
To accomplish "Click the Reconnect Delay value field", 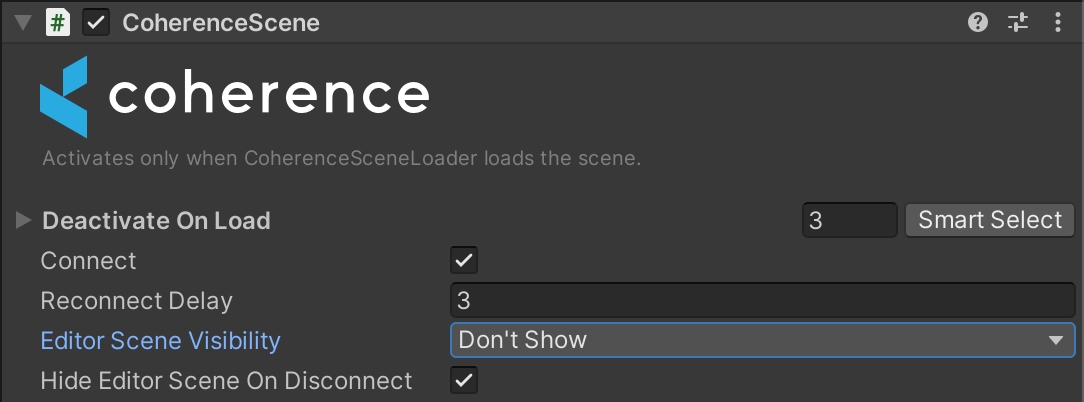I will (x=762, y=300).
